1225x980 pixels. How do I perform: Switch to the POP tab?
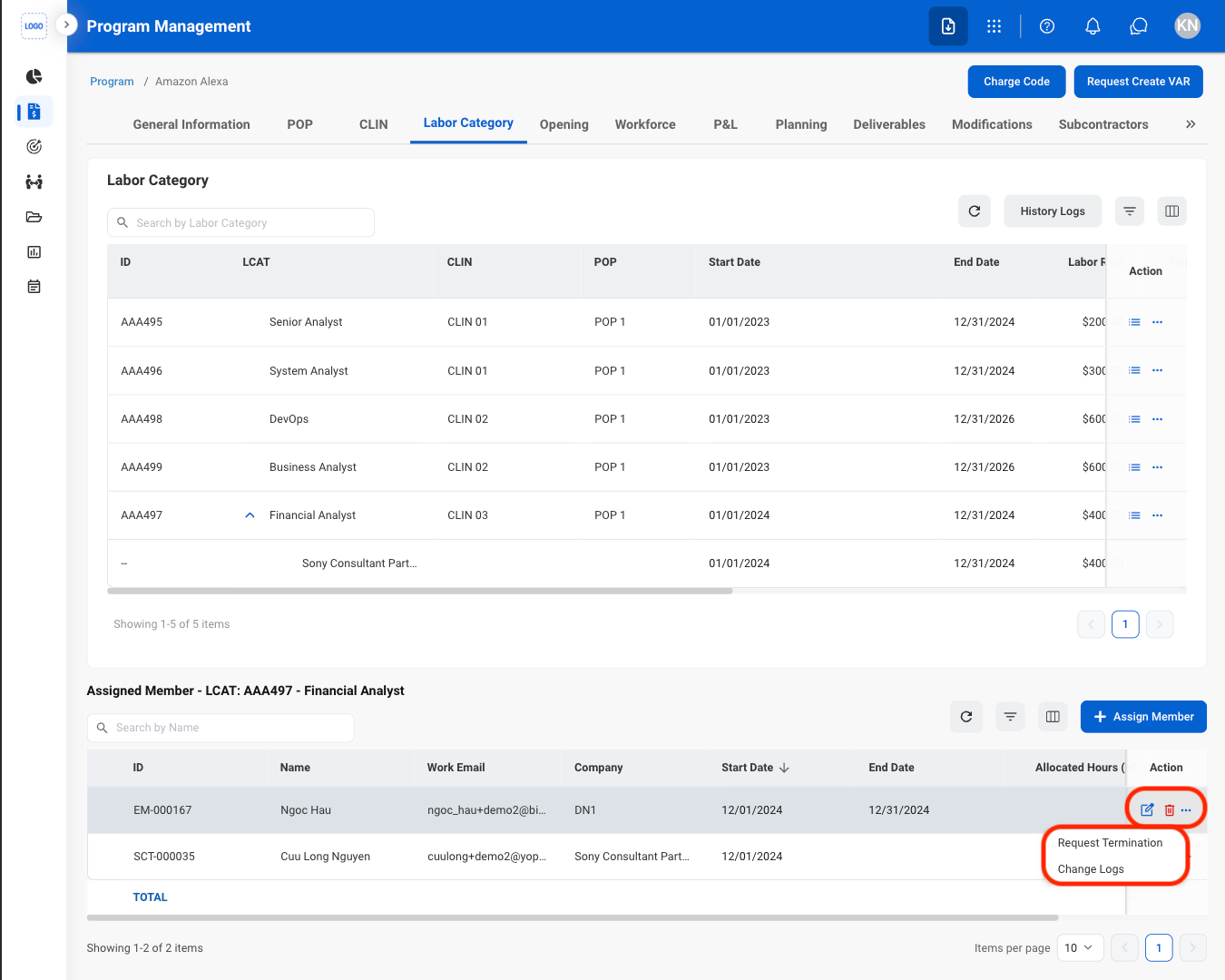click(x=299, y=124)
